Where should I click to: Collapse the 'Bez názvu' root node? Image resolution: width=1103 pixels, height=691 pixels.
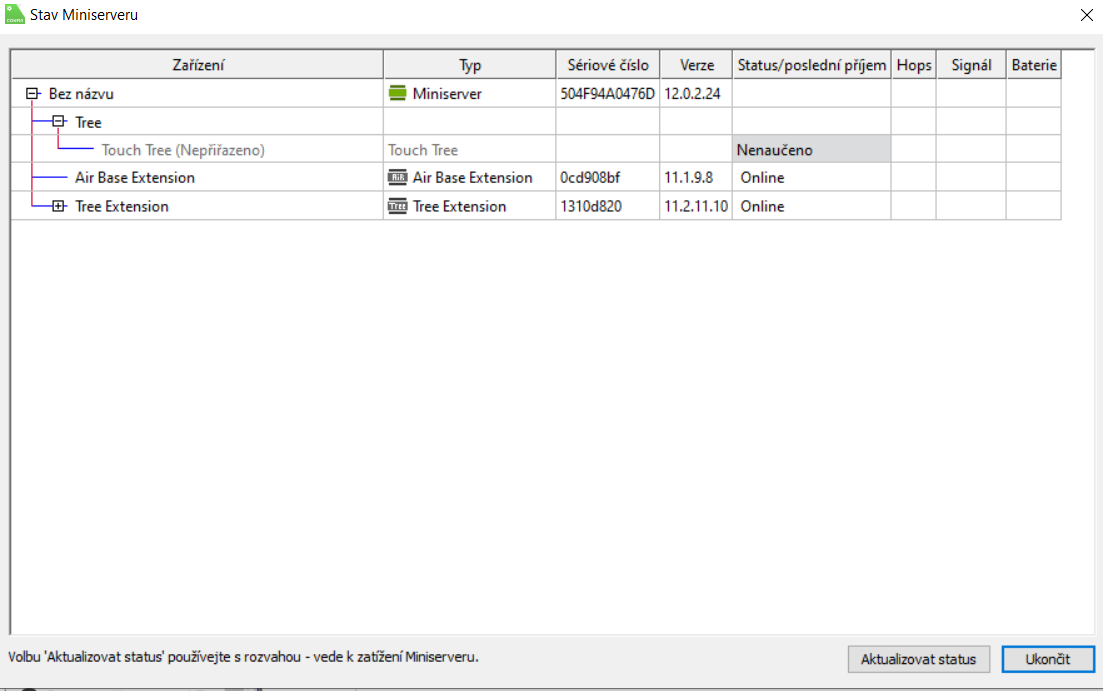click(32, 94)
